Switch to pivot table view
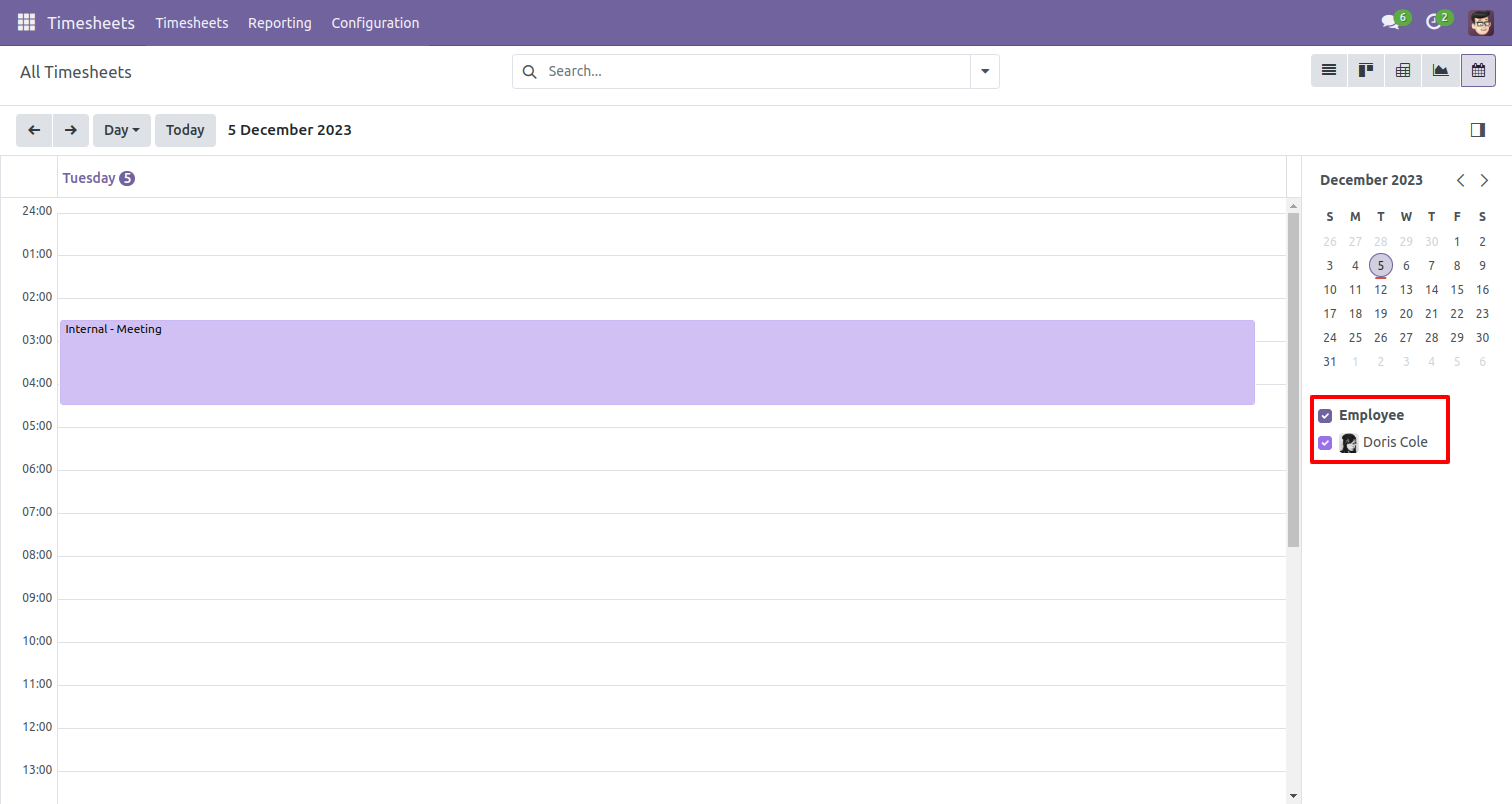Viewport: 1512px width, 804px height. tap(1403, 71)
